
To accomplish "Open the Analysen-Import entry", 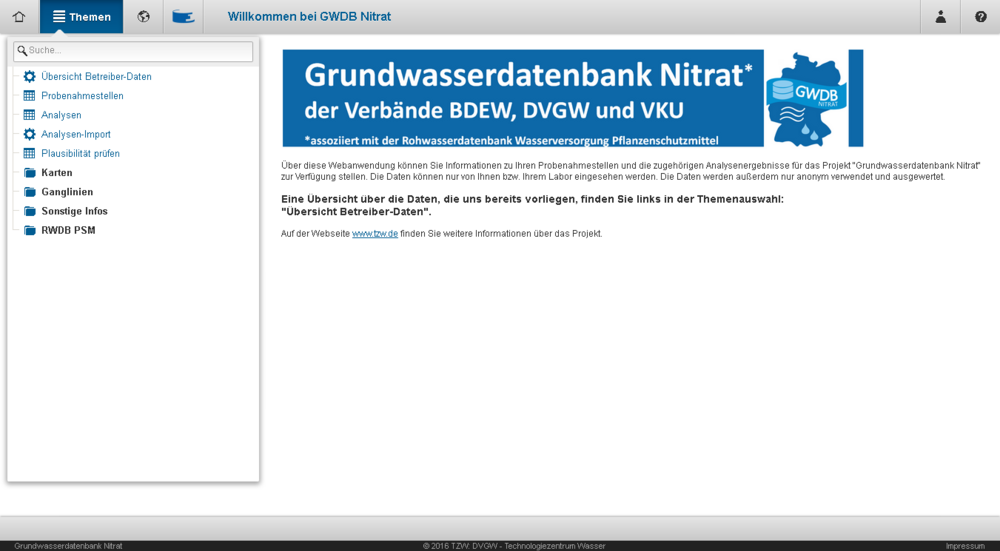I will pos(75,134).
